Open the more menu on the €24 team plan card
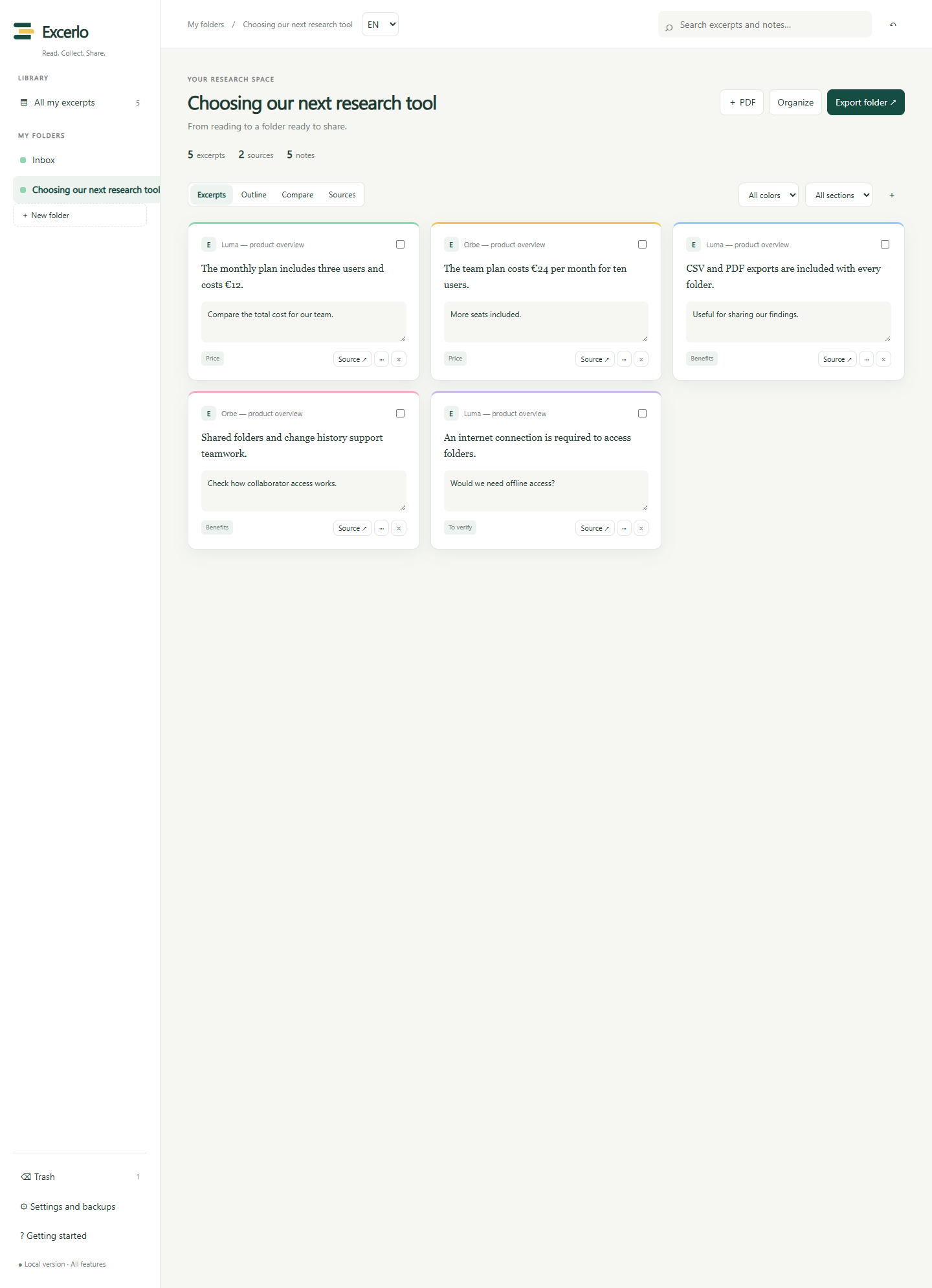The image size is (932, 1288). point(624,359)
